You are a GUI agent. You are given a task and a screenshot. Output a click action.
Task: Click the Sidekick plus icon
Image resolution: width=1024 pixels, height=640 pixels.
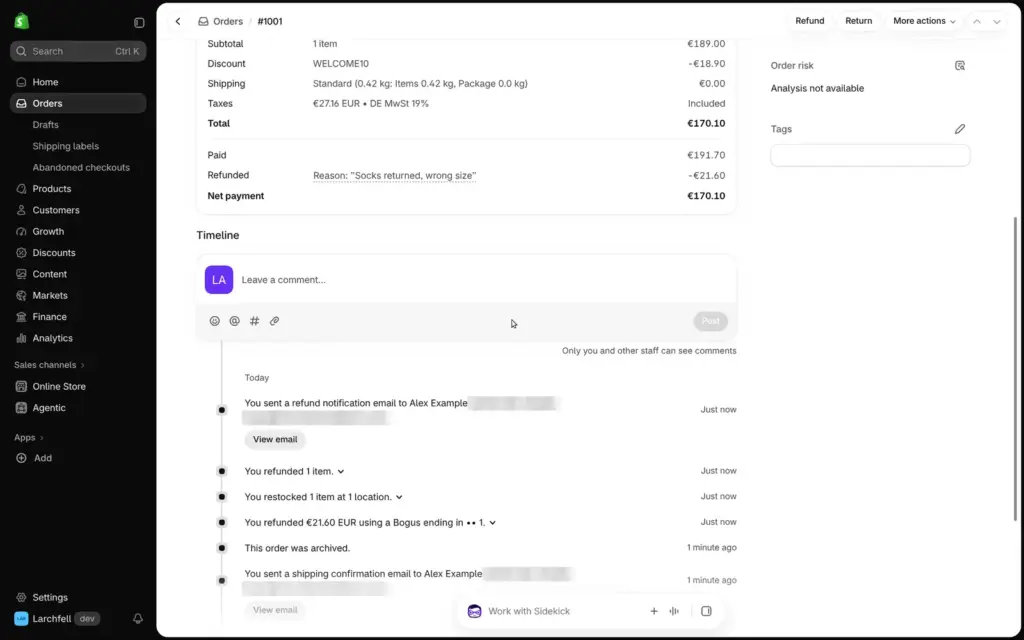pyautogui.click(x=654, y=611)
